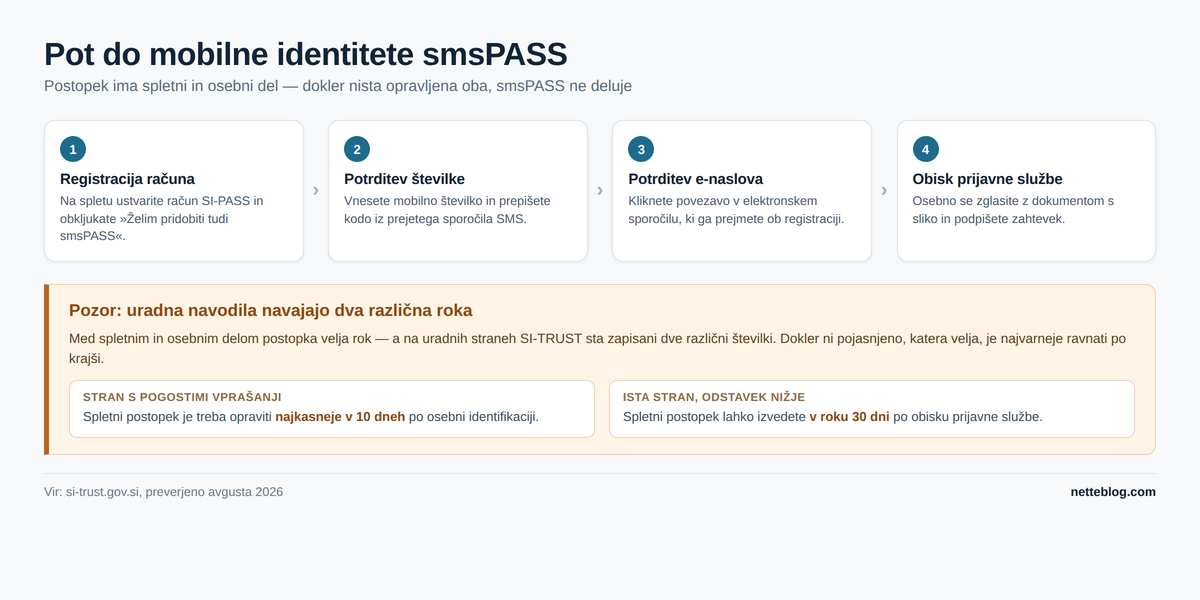
Task: Select the Potrditev e-naslova heading
Action: (x=695, y=179)
